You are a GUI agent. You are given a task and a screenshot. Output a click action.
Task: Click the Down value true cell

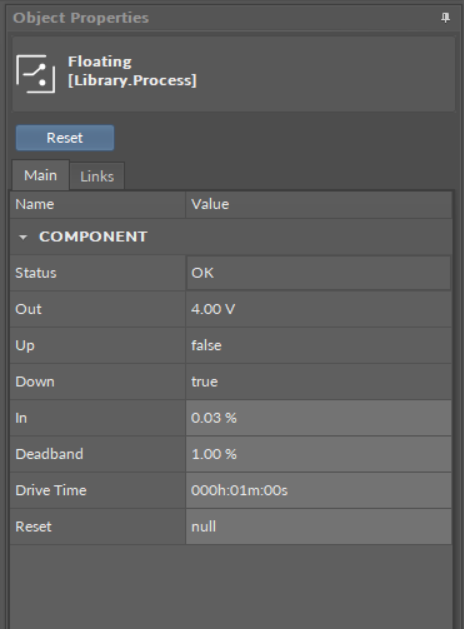[318, 381]
